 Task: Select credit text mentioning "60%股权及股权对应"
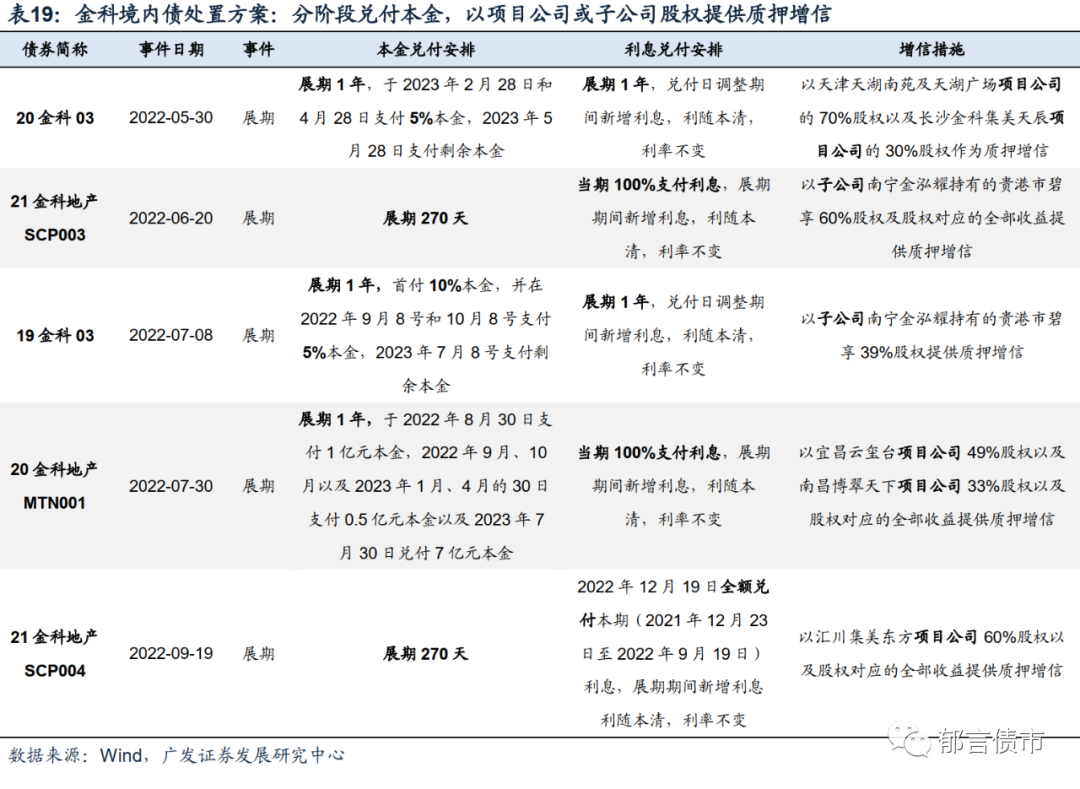[931, 218]
